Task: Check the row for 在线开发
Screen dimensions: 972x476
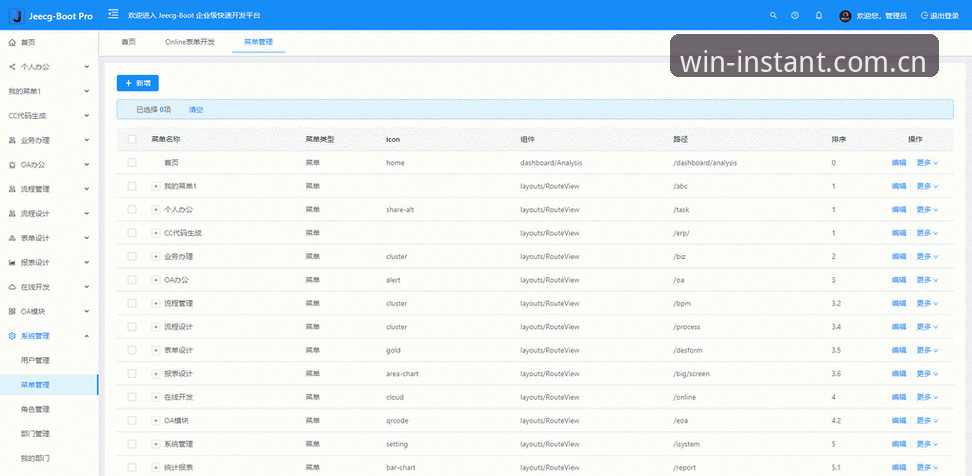Action: click(x=132, y=397)
